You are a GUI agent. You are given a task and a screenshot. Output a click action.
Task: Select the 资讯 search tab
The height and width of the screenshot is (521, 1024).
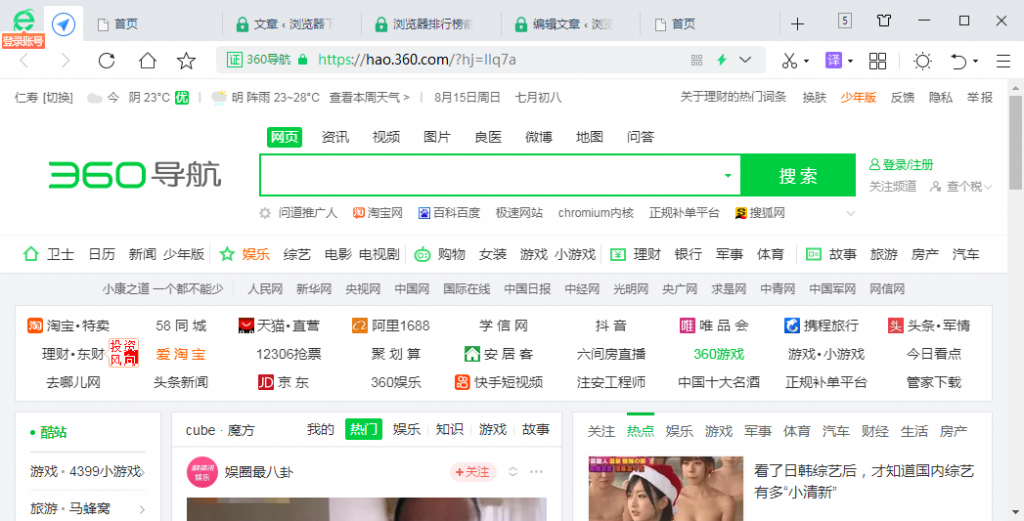coord(335,137)
